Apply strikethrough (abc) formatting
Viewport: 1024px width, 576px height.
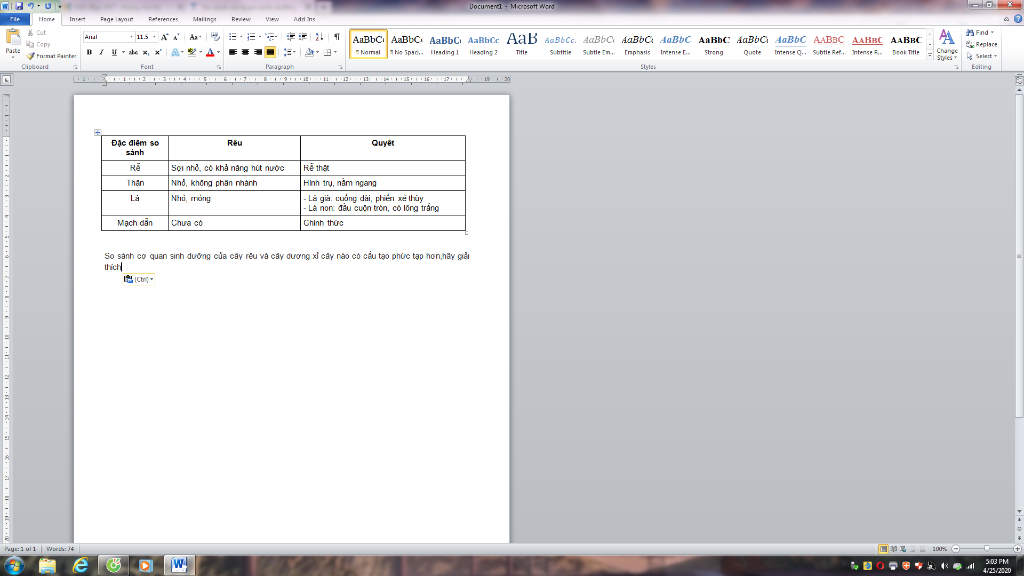[133, 52]
